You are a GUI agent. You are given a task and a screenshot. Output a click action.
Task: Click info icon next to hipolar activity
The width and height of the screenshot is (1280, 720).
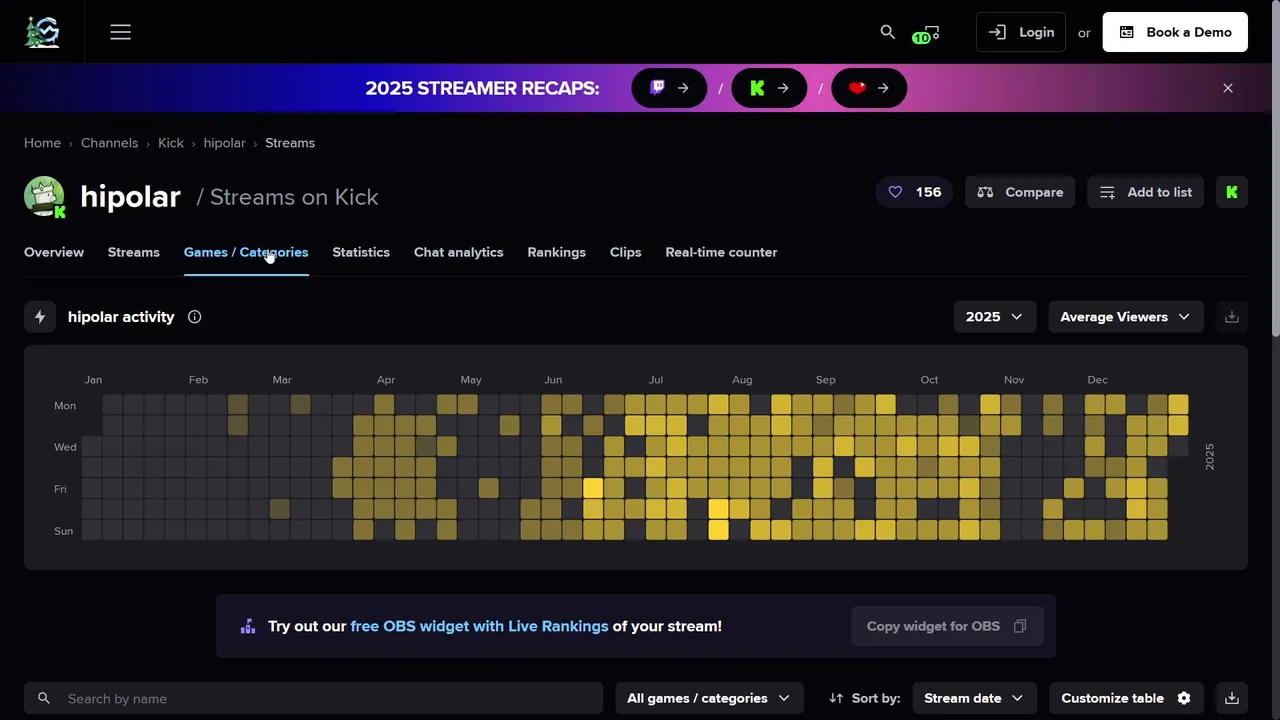click(194, 317)
